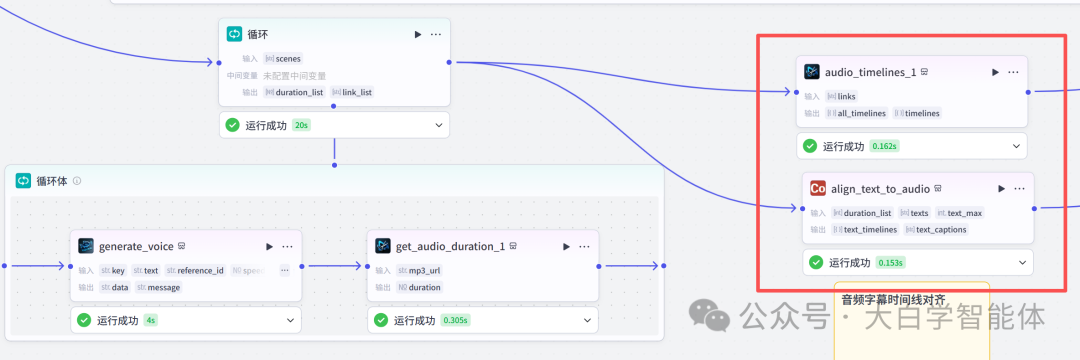
Task: Select the 音频字幕时间线对齐 sticky note
Action: pos(911,320)
